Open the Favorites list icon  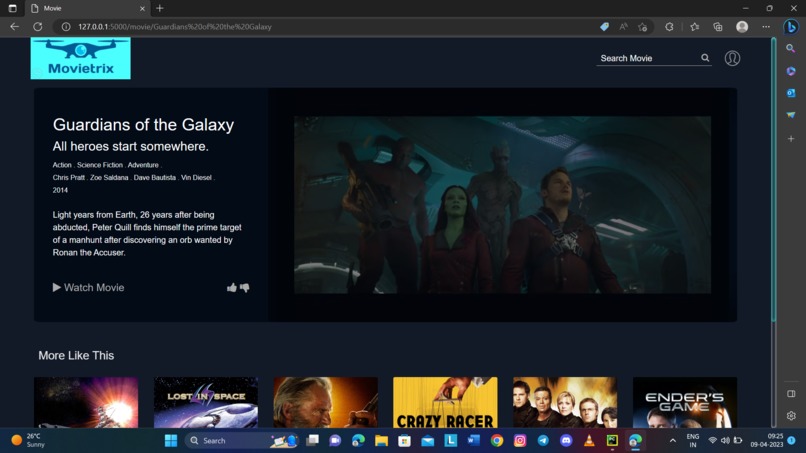[x=694, y=27]
